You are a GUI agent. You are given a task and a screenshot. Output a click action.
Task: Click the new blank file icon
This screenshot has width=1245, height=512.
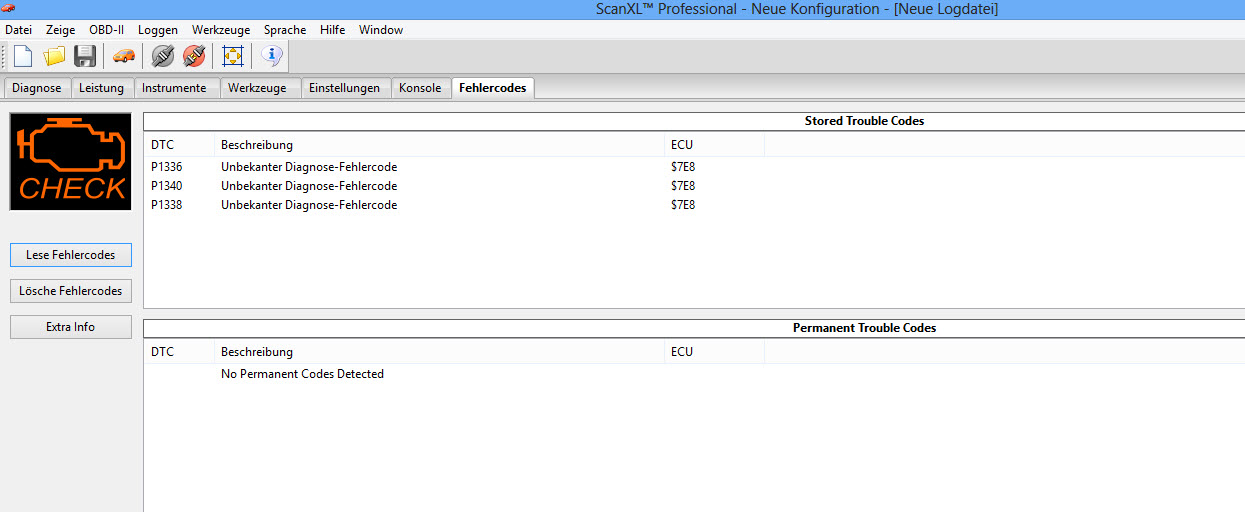(x=23, y=57)
